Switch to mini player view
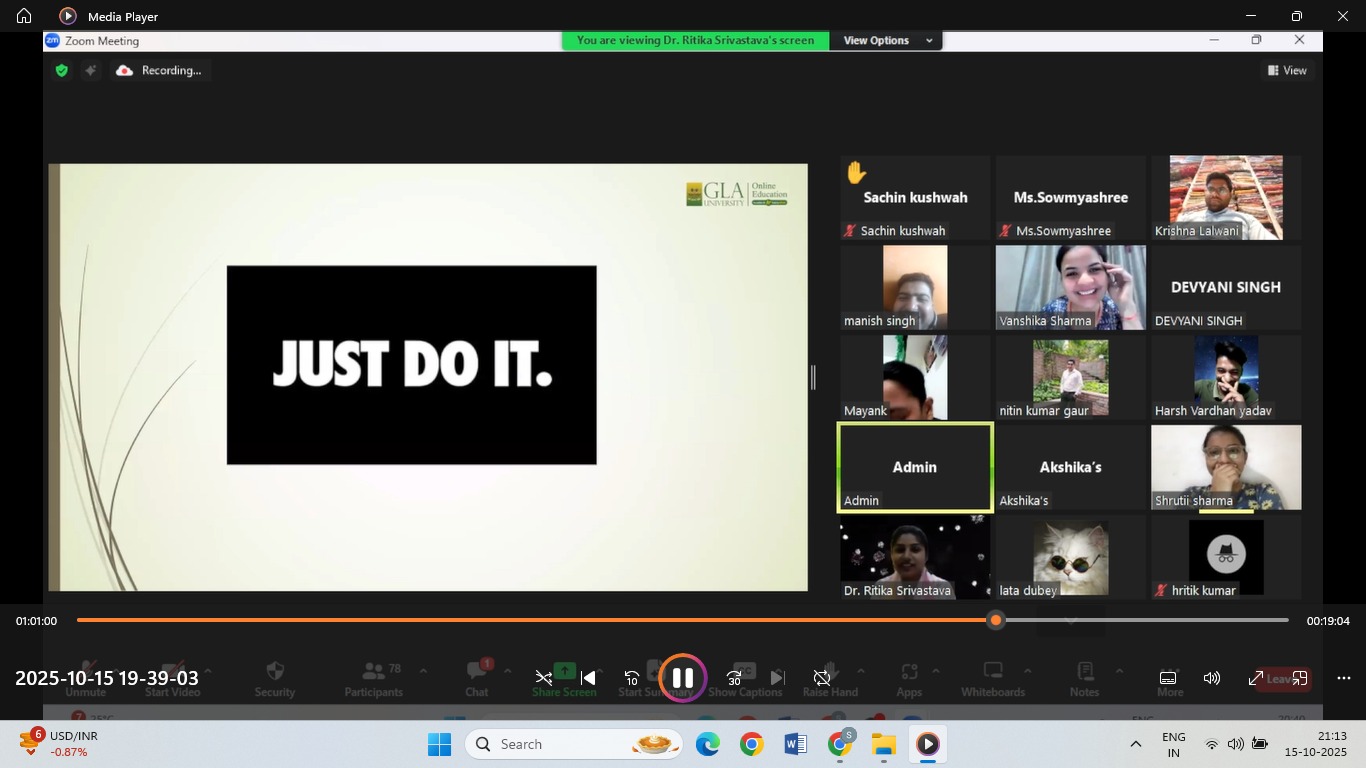1366x768 pixels. [1300, 678]
